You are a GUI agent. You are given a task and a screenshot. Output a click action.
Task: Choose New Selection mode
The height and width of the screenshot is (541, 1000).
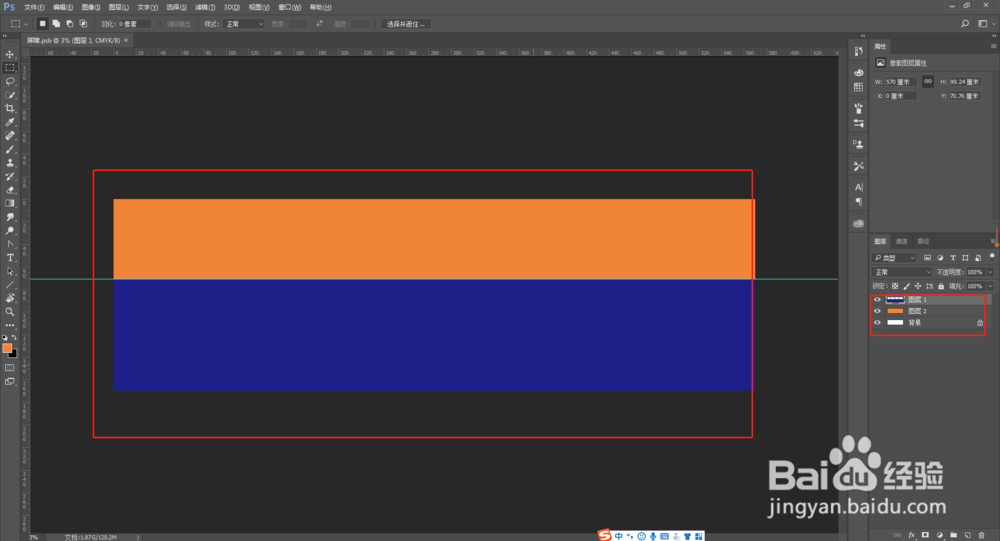point(42,24)
